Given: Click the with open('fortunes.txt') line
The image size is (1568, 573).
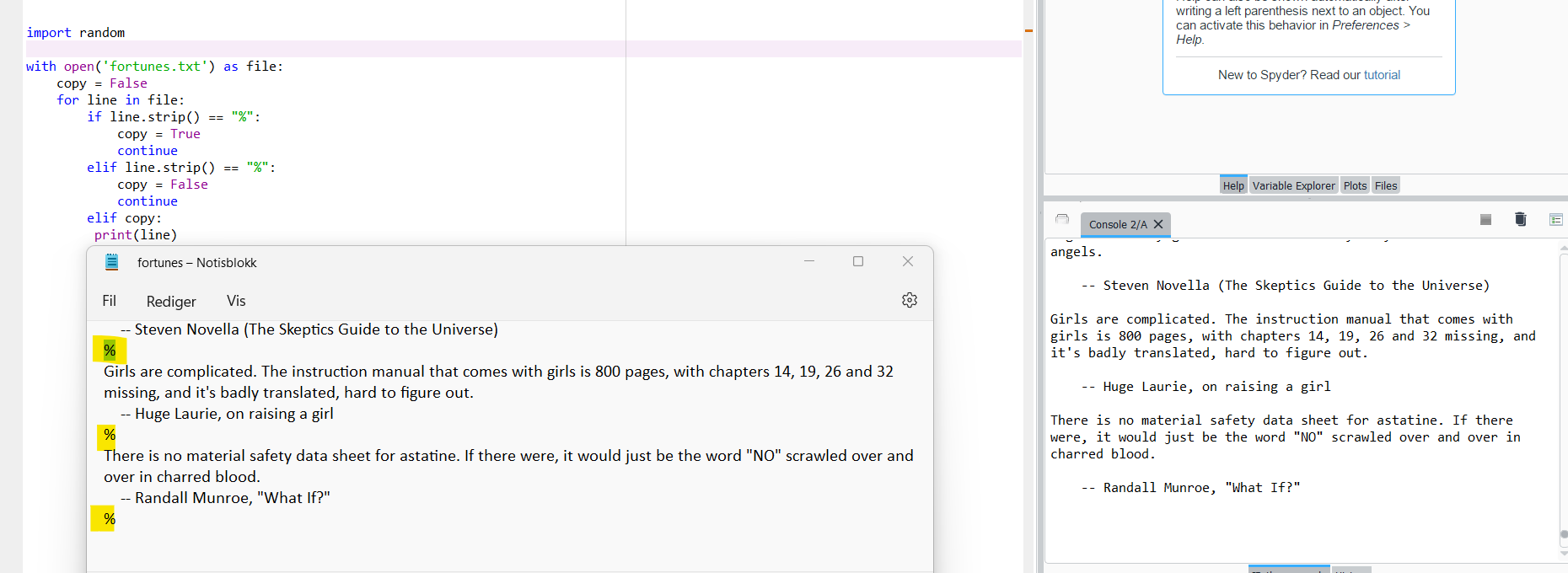Looking at the screenshot, I should point(154,67).
